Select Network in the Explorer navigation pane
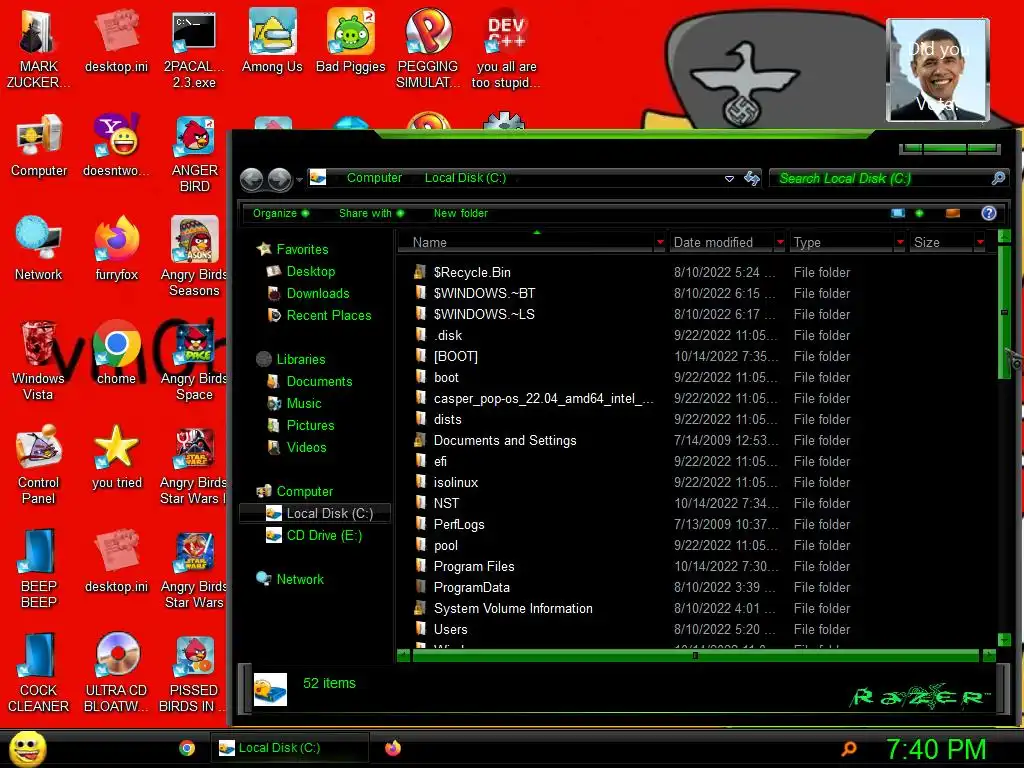 tap(300, 579)
